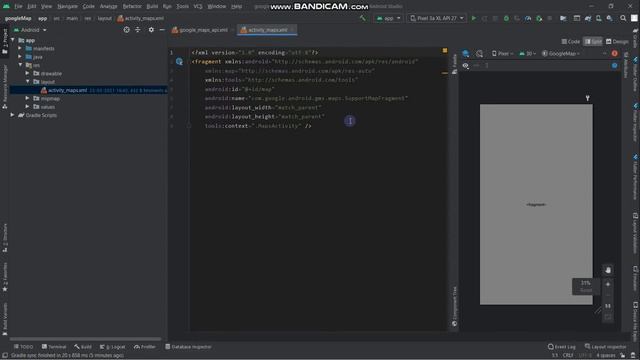Screen dimensions: 640x360
Task: Click the fragment preview on design surface
Action: coord(536,204)
